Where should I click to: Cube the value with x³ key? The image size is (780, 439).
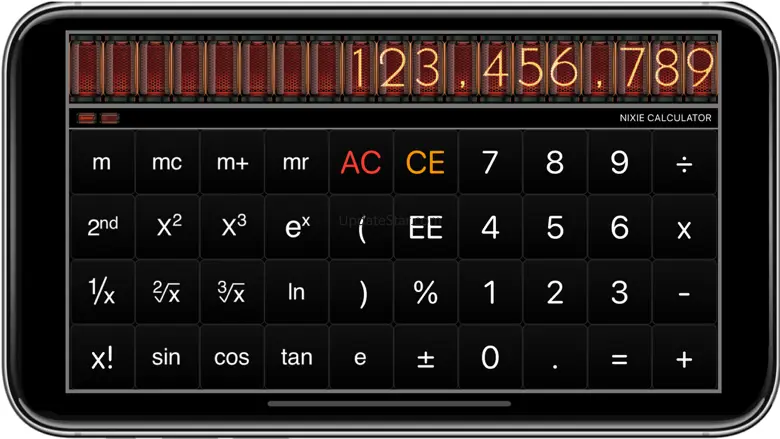232,227
